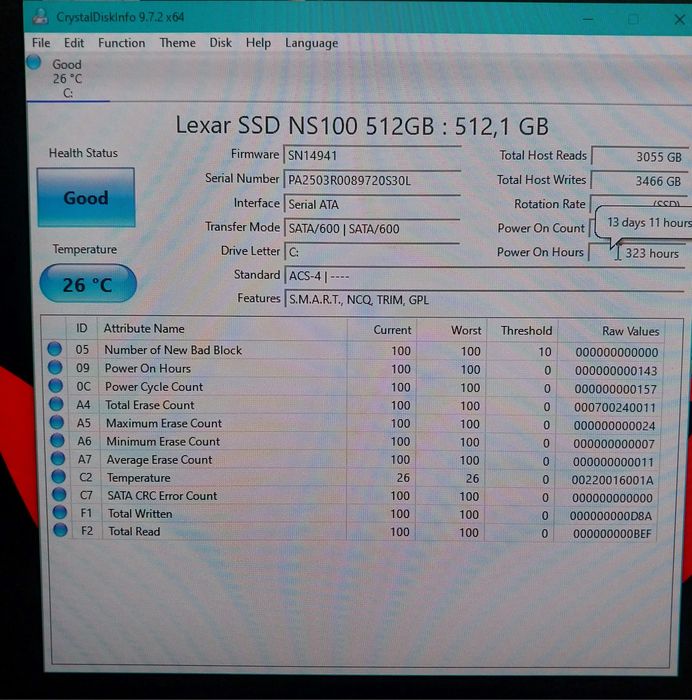Screen dimensions: 692x700
Task: Click raw value 00220016001A
Action: tap(613, 480)
